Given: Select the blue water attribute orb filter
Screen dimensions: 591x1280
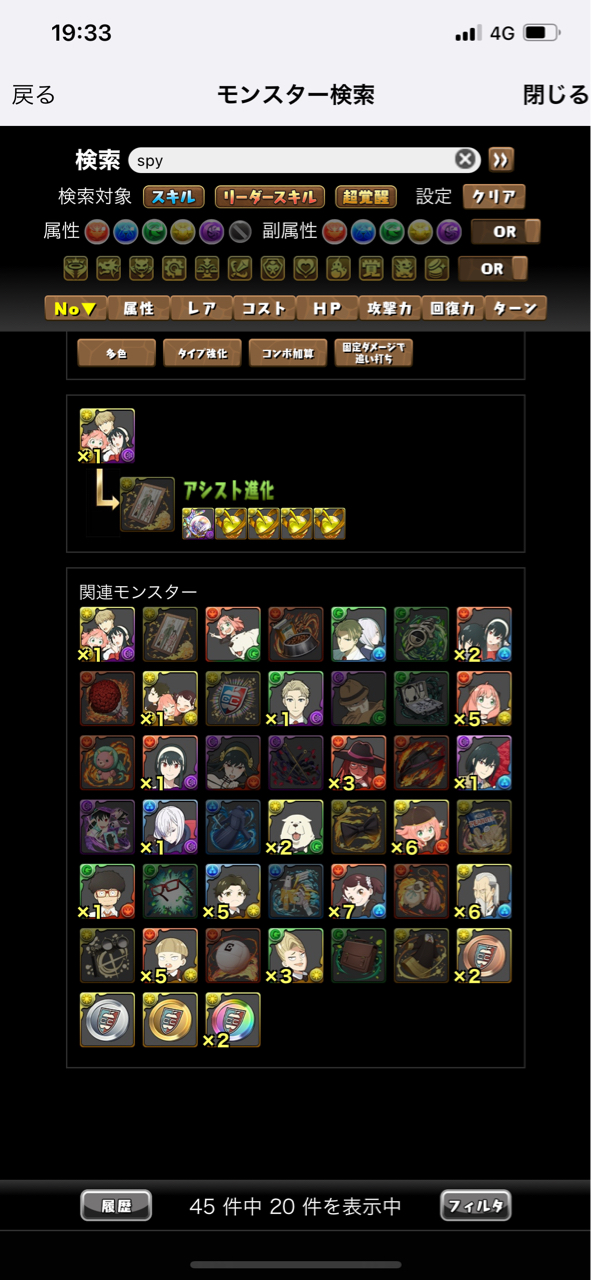Looking at the screenshot, I should (x=126, y=232).
